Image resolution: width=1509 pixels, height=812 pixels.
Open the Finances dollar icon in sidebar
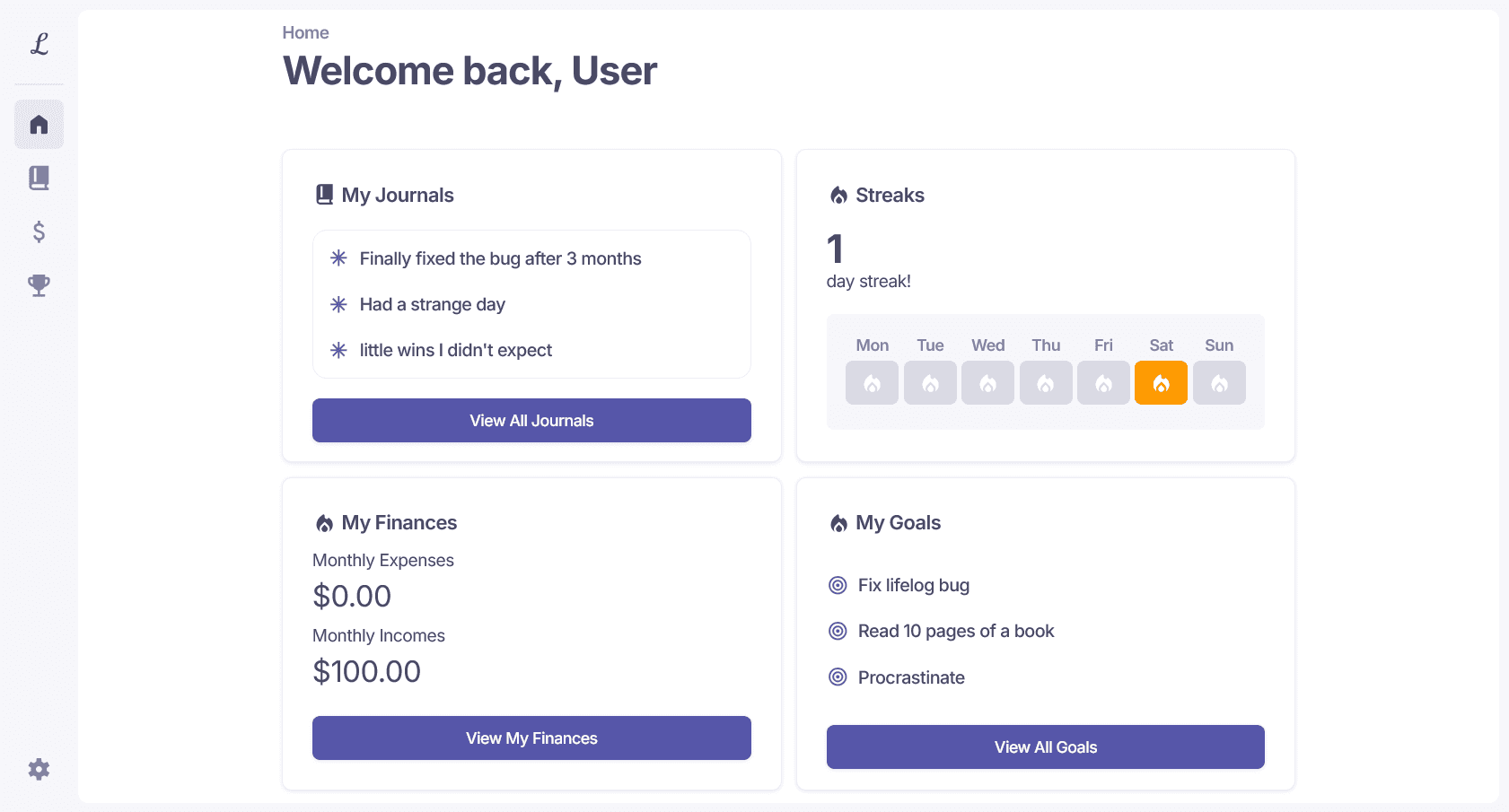39,231
